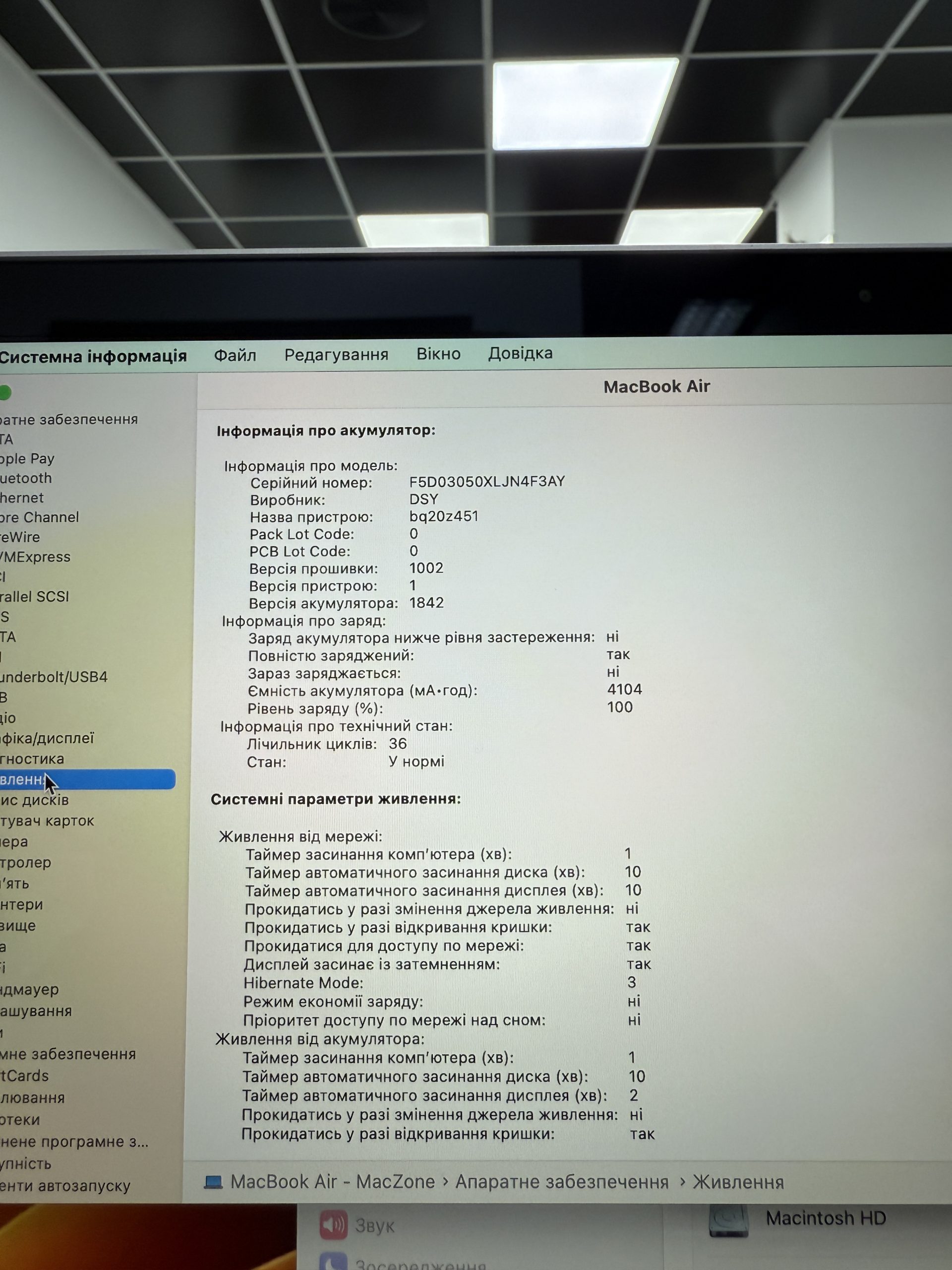Click battery version value 1842
The image size is (952, 1270).
(x=426, y=602)
